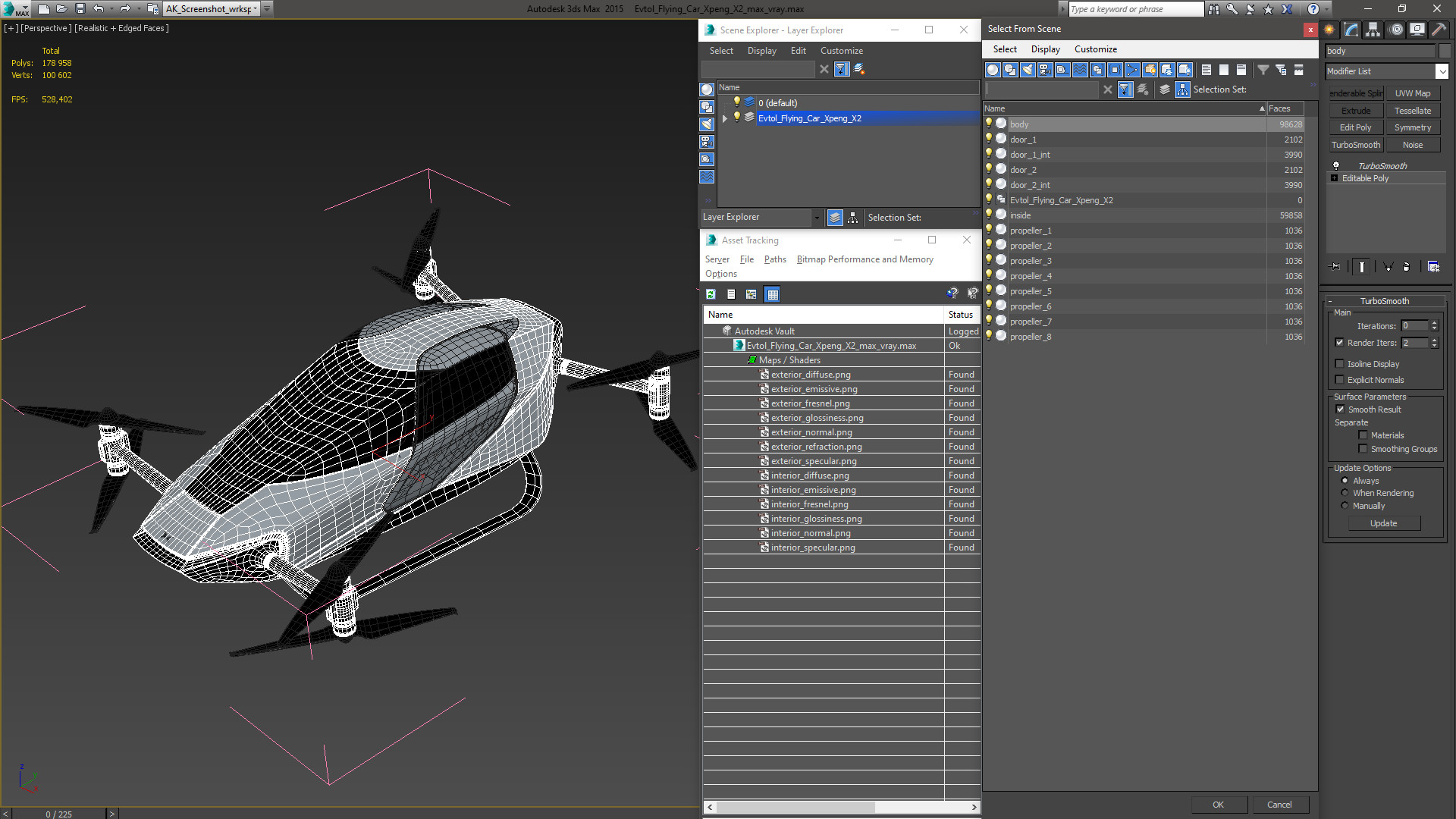Switch to the Modify command panel tab
Screen dimensions: 1456x819
[x=1351, y=30]
